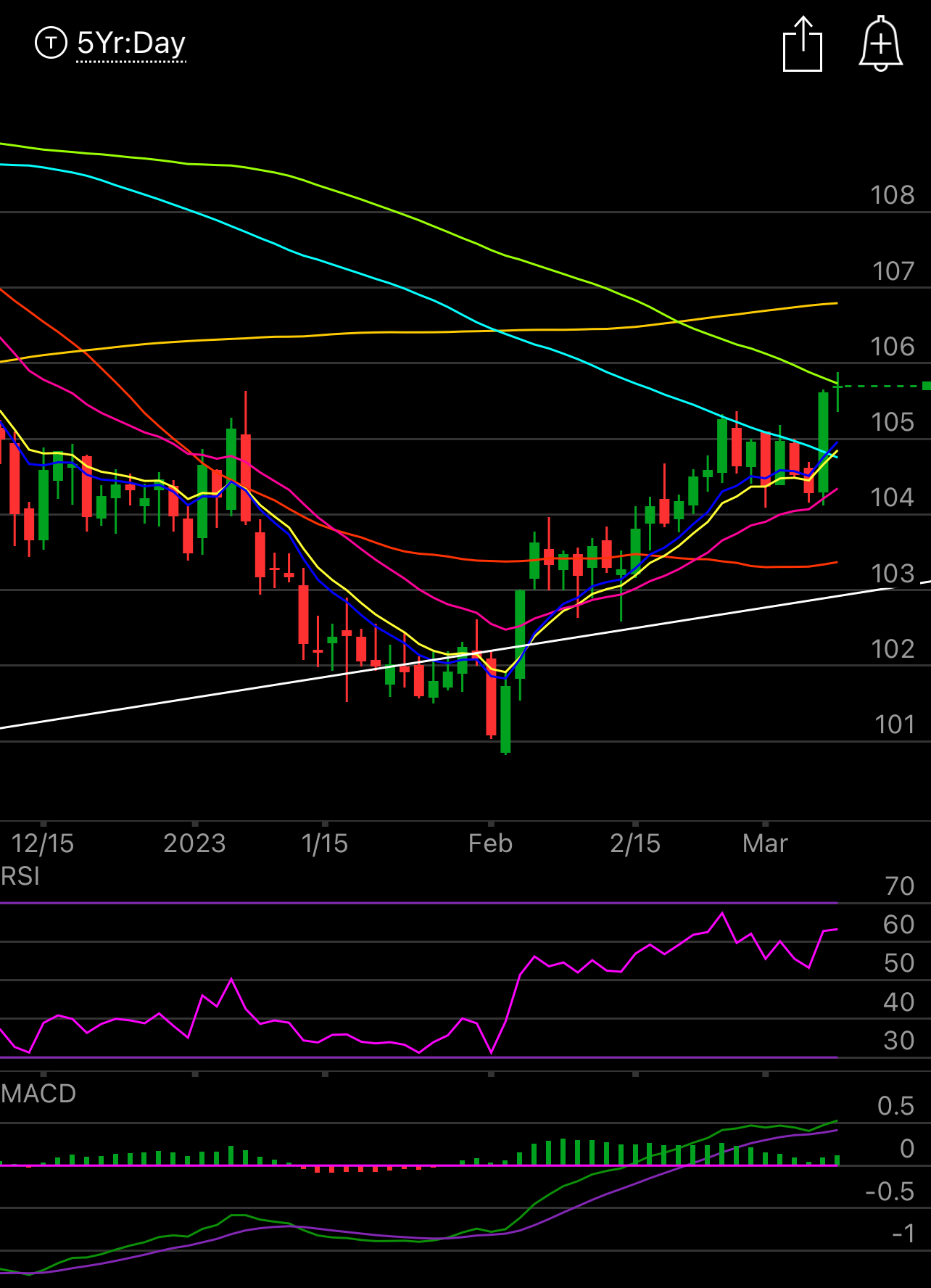Open the 5Yr:Day timeframe selector
Screen dimensions: 931x1288
[131, 44]
